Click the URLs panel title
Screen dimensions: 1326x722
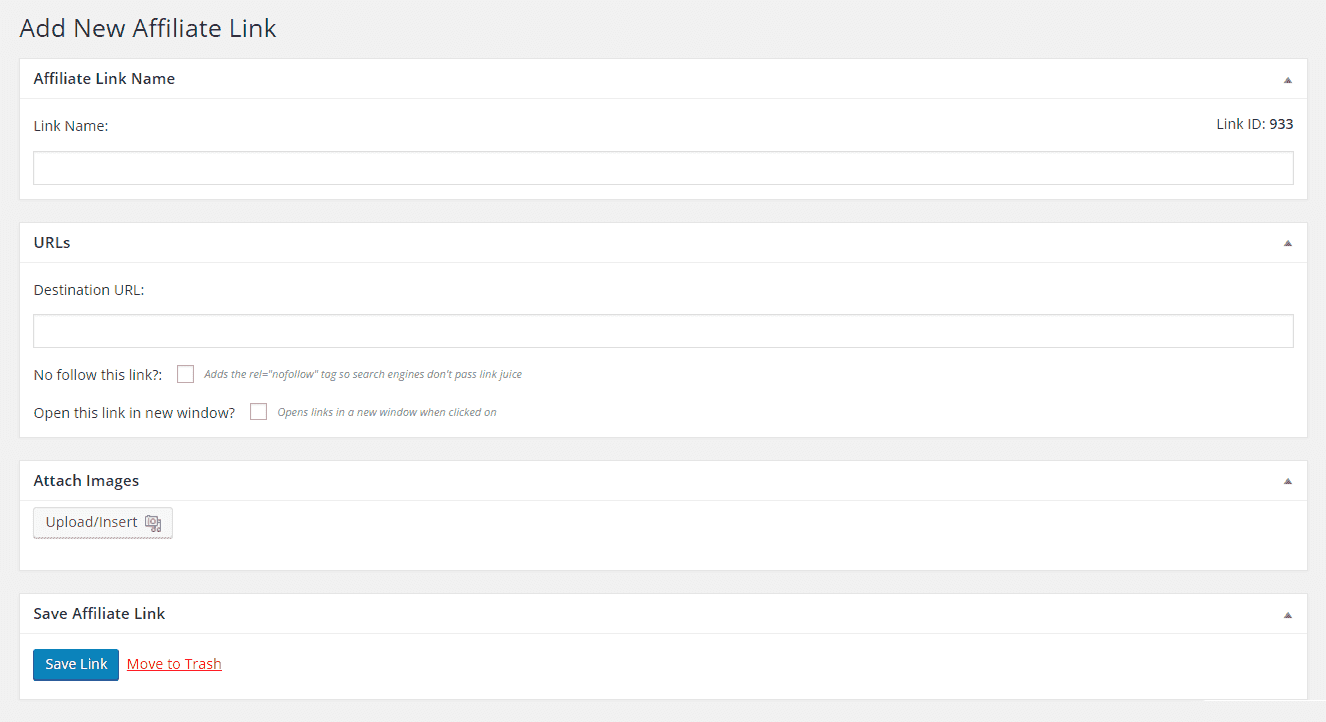pos(52,242)
